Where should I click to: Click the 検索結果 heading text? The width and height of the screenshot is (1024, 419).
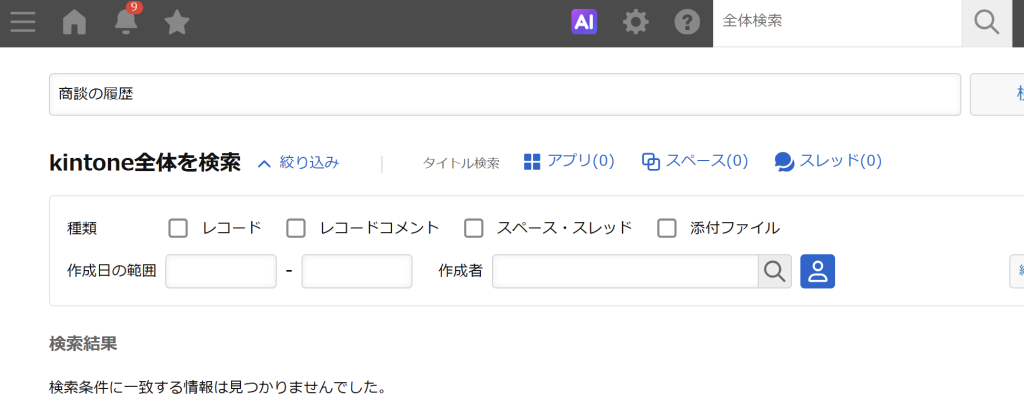(84, 344)
